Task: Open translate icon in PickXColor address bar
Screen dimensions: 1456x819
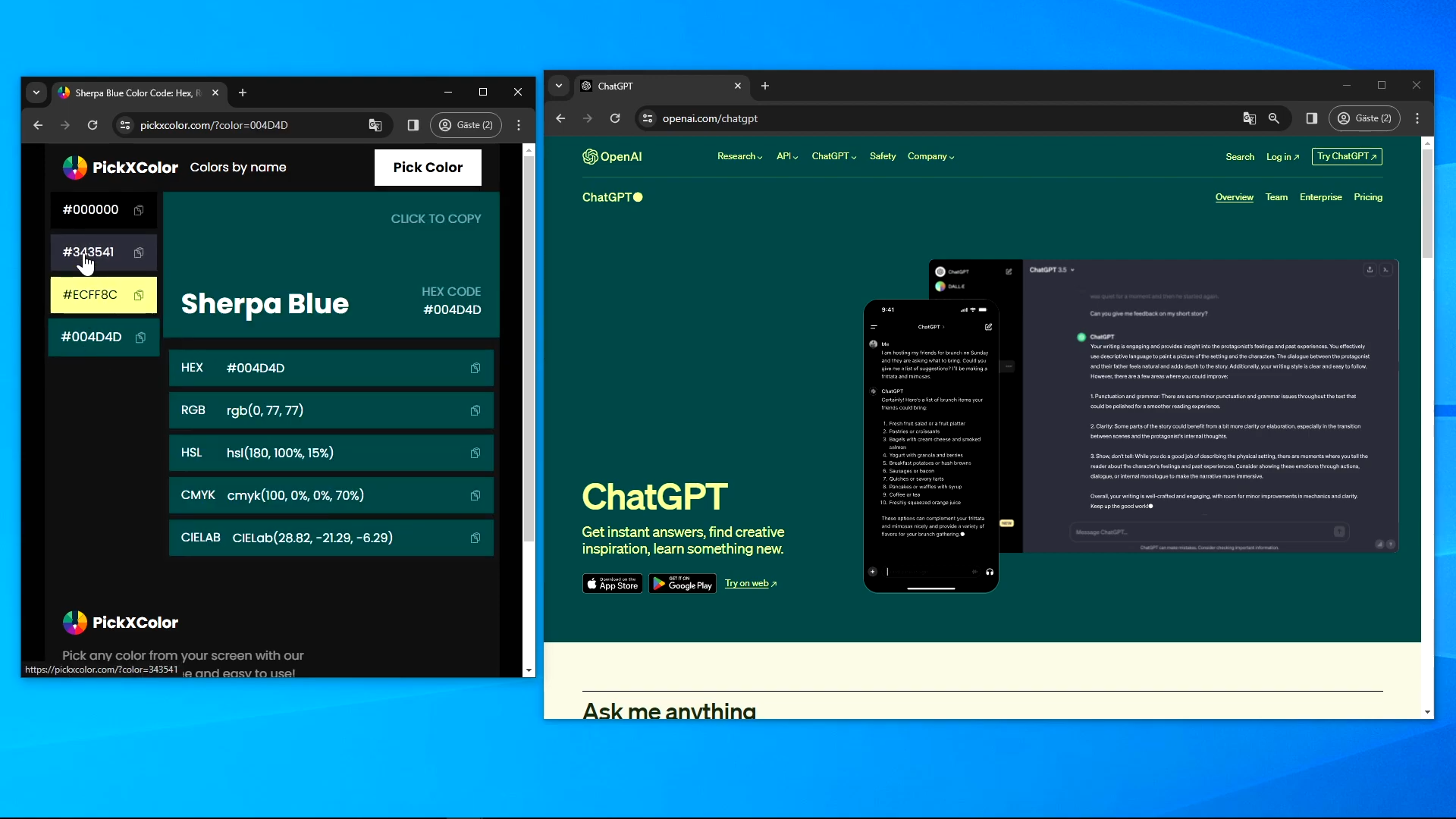Action: click(375, 125)
